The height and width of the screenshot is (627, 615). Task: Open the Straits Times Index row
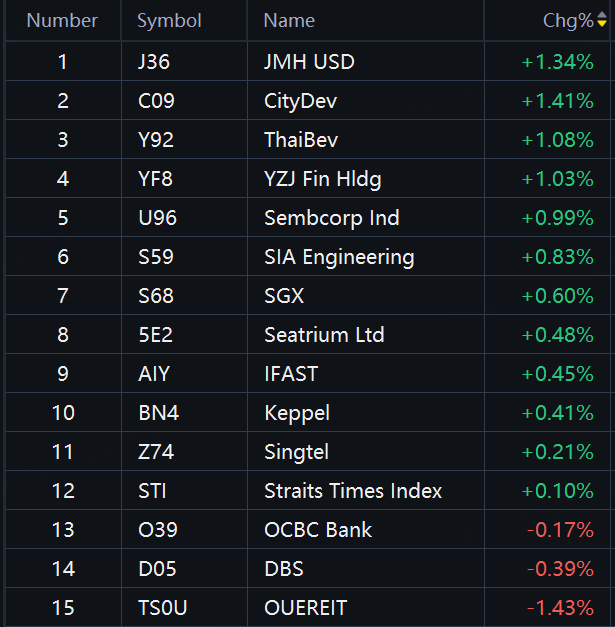[352, 491]
